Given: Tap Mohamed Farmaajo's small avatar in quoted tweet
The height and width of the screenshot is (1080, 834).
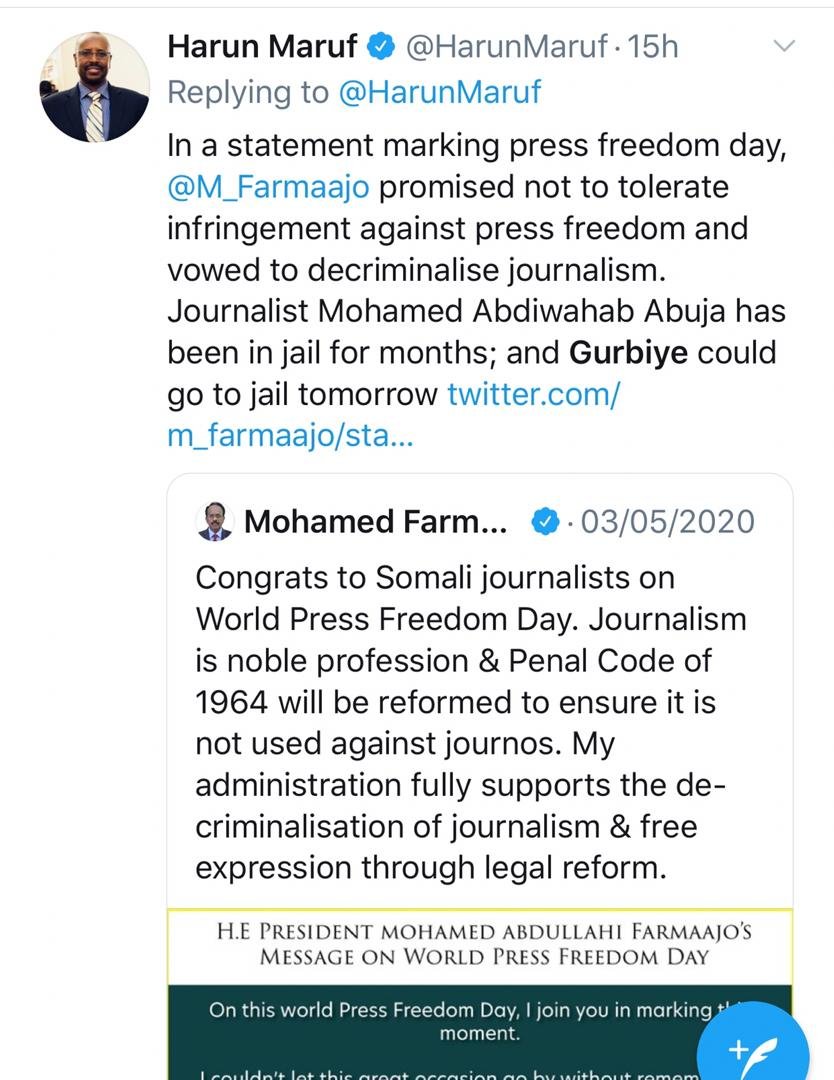Looking at the screenshot, I should [x=215, y=522].
